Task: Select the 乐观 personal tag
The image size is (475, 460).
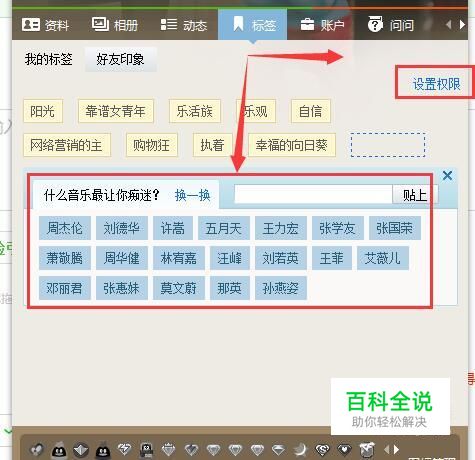Action: [x=256, y=111]
